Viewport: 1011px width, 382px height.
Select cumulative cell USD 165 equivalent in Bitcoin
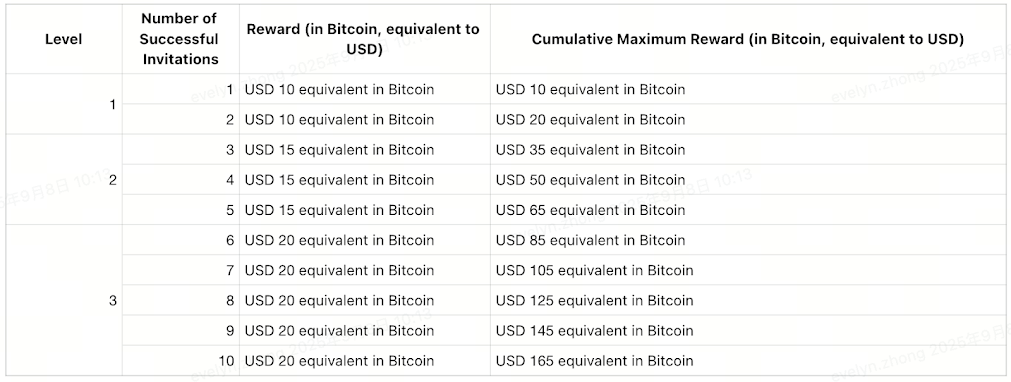(748, 361)
